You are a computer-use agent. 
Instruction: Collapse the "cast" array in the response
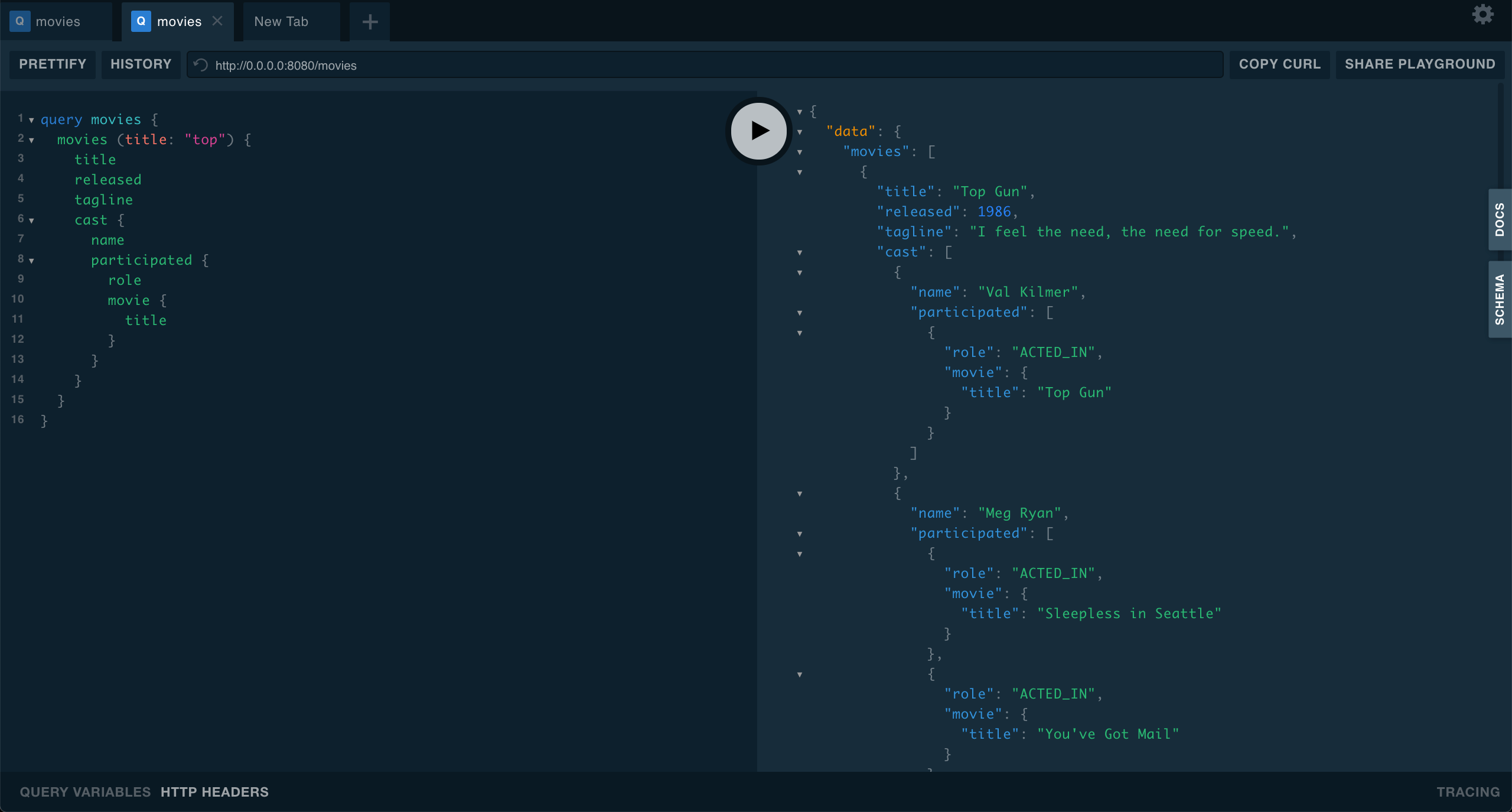pos(800,252)
